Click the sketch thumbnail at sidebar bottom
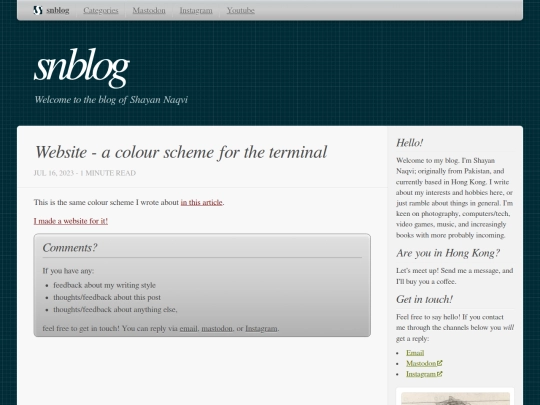Screen dimensions: 540x405 click(455, 398)
